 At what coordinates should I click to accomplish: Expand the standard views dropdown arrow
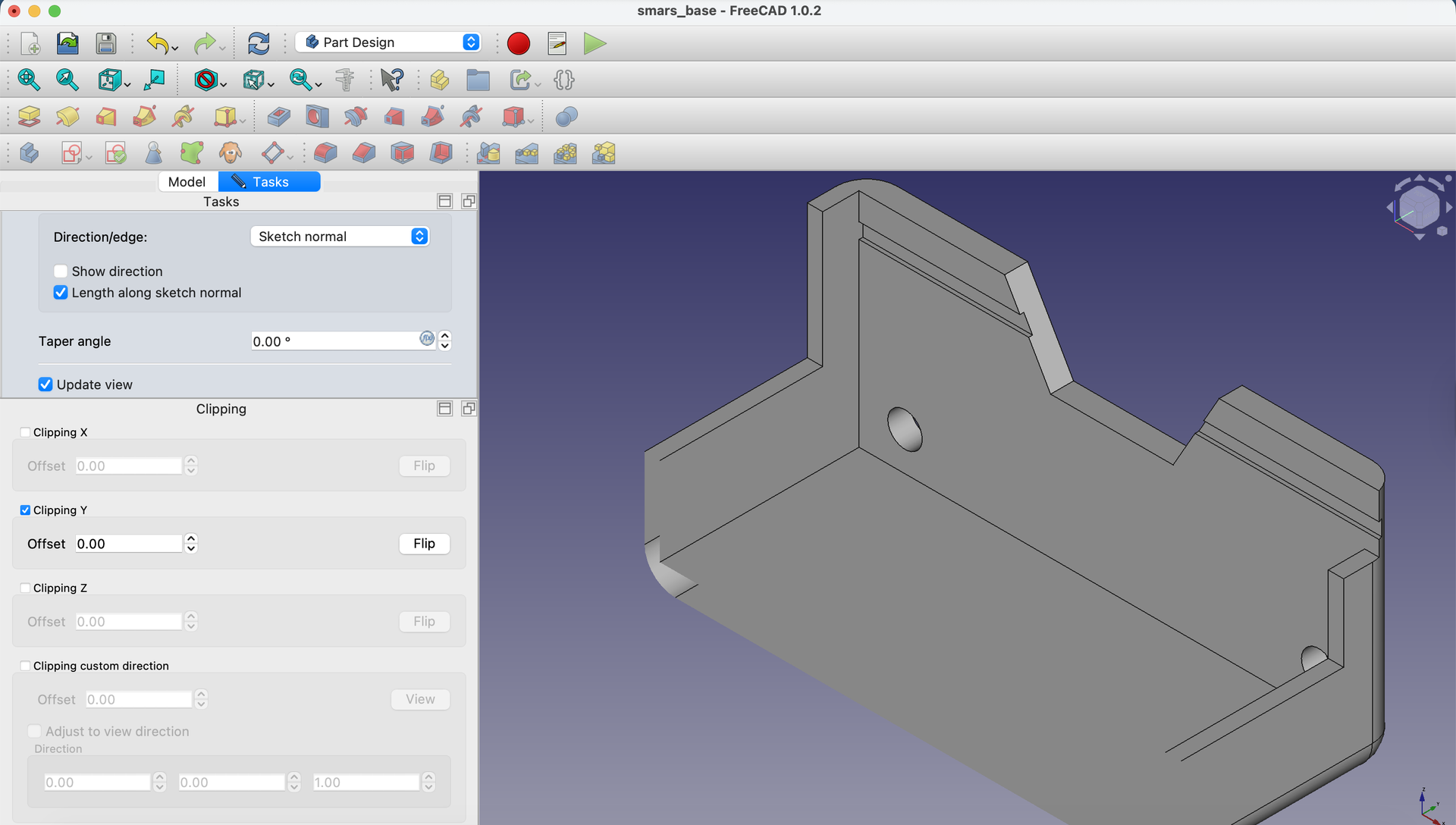pos(127,85)
